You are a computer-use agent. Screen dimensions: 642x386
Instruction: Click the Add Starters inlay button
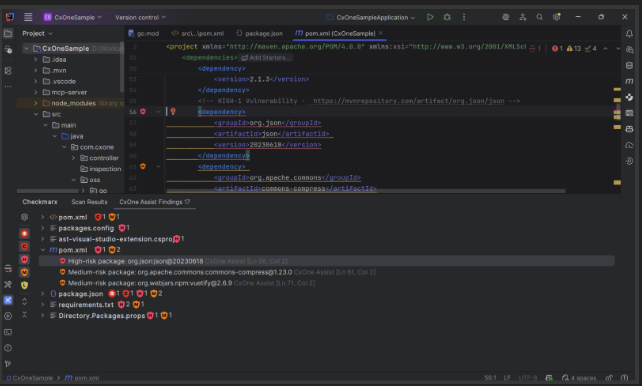pyautogui.click(x=266, y=58)
